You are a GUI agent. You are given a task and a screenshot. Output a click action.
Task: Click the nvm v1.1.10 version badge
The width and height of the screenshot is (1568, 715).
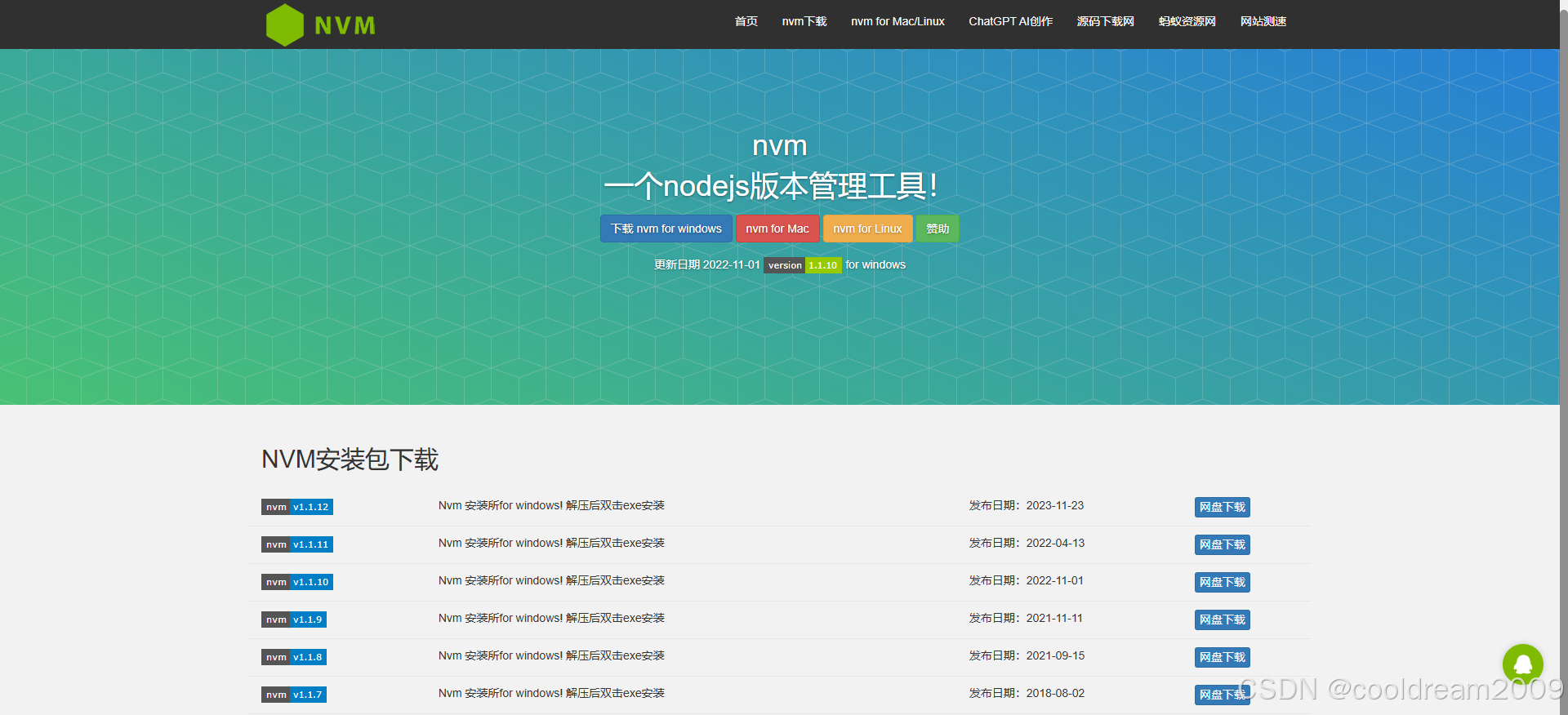(297, 582)
